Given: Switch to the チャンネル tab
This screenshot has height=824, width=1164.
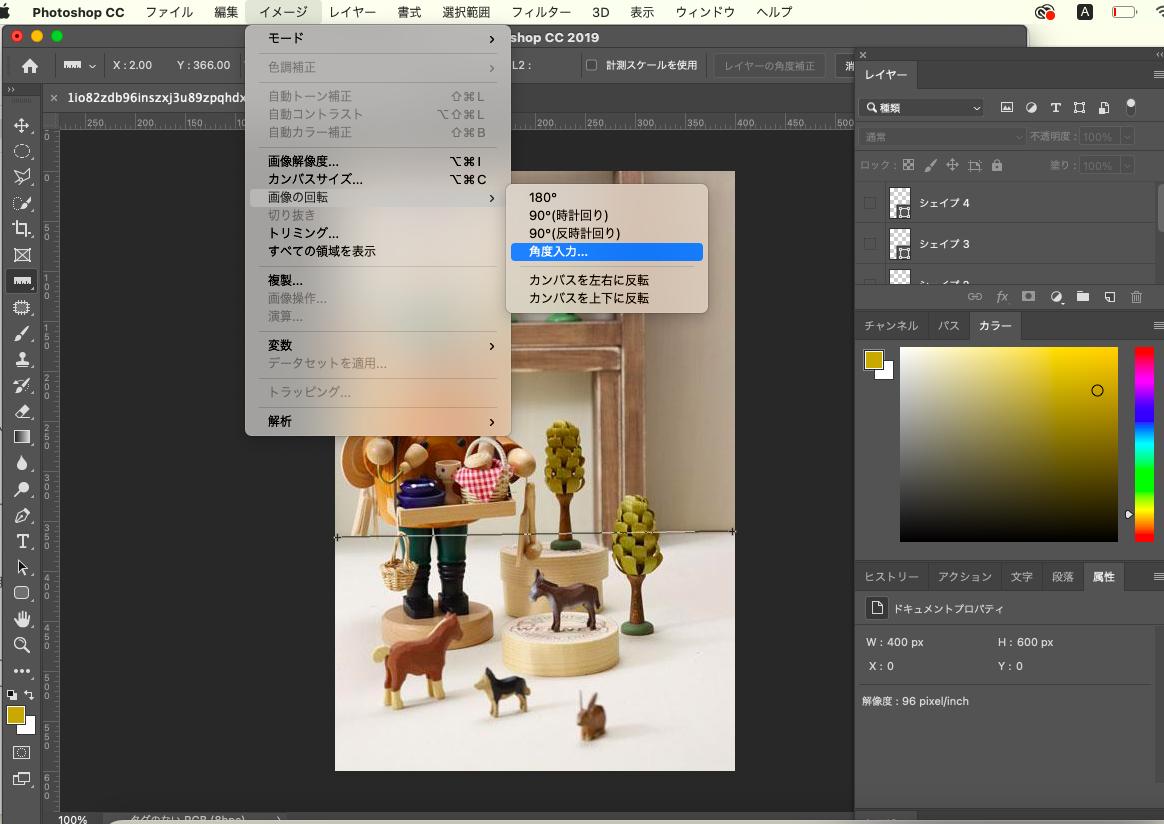Looking at the screenshot, I should pyautogui.click(x=891, y=325).
